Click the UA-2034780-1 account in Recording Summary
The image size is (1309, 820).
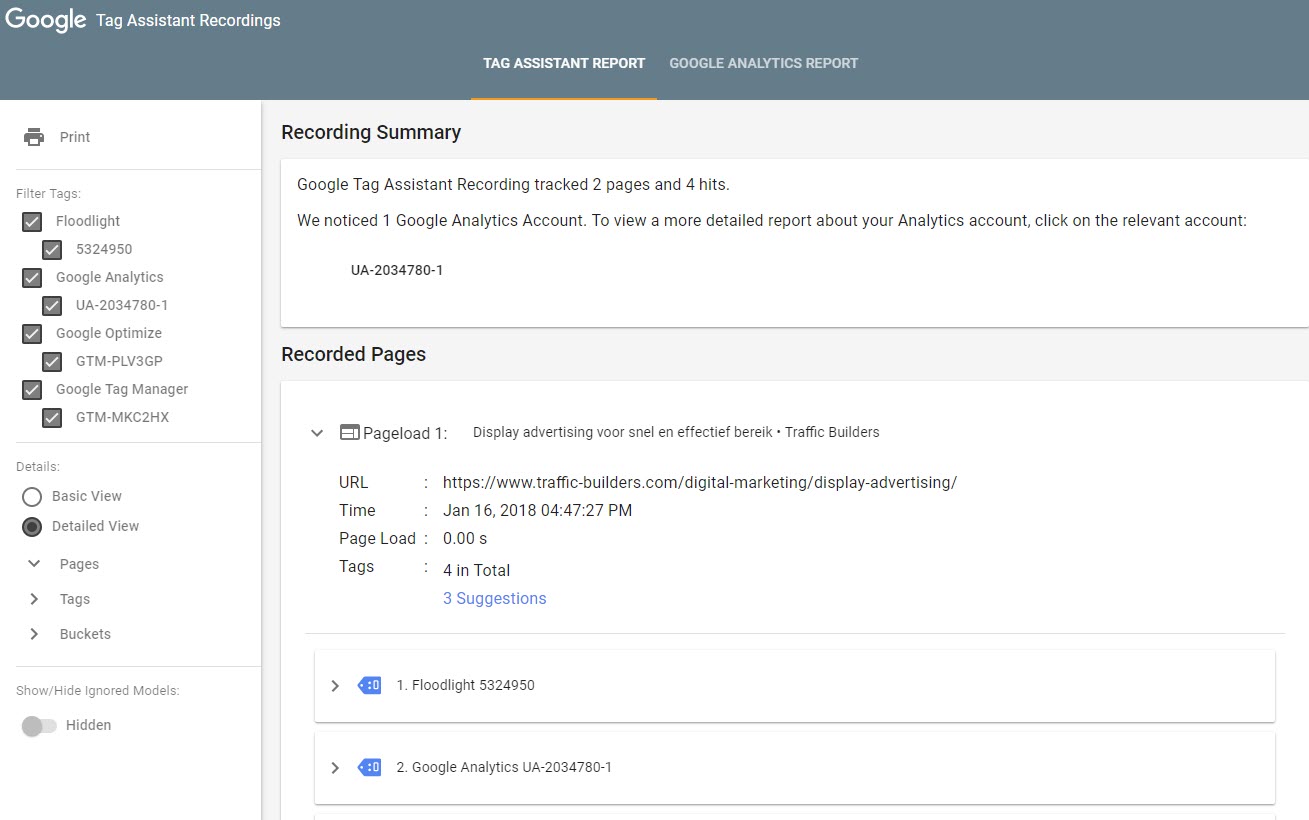[x=397, y=270]
